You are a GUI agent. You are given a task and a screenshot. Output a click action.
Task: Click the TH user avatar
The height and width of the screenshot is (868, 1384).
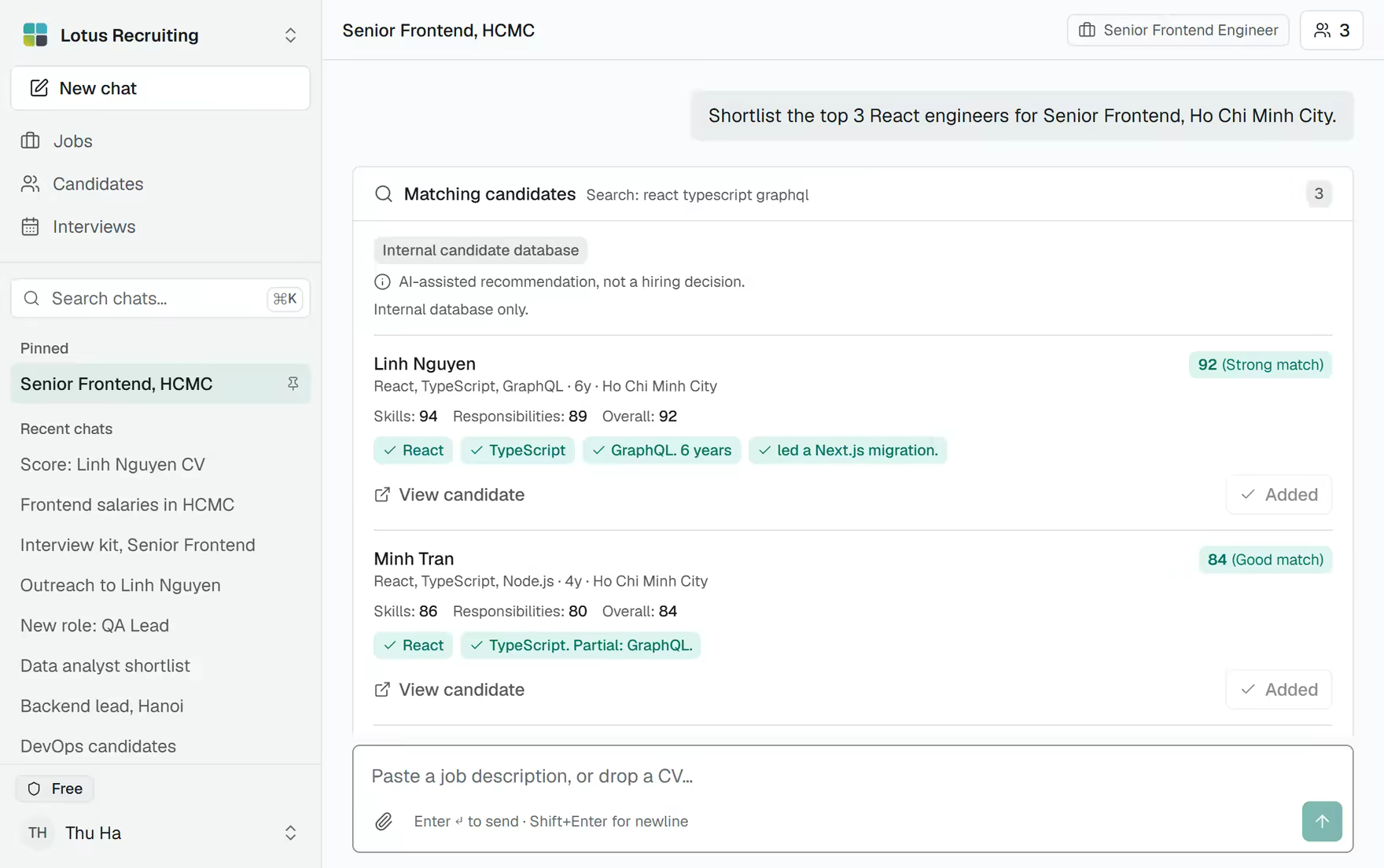(38, 833)
